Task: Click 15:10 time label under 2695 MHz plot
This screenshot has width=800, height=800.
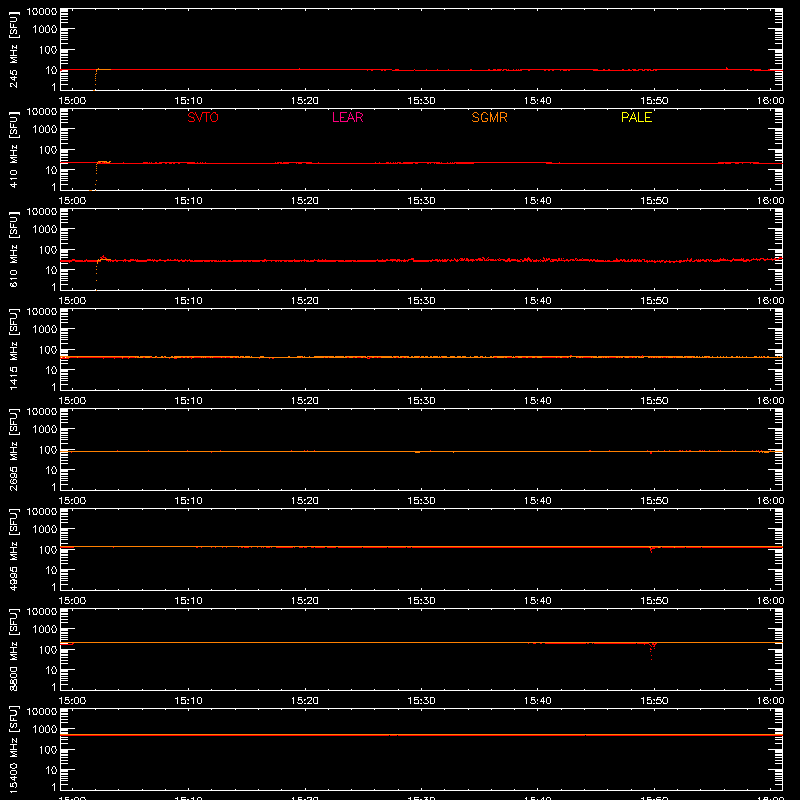Action: [189, 501]
